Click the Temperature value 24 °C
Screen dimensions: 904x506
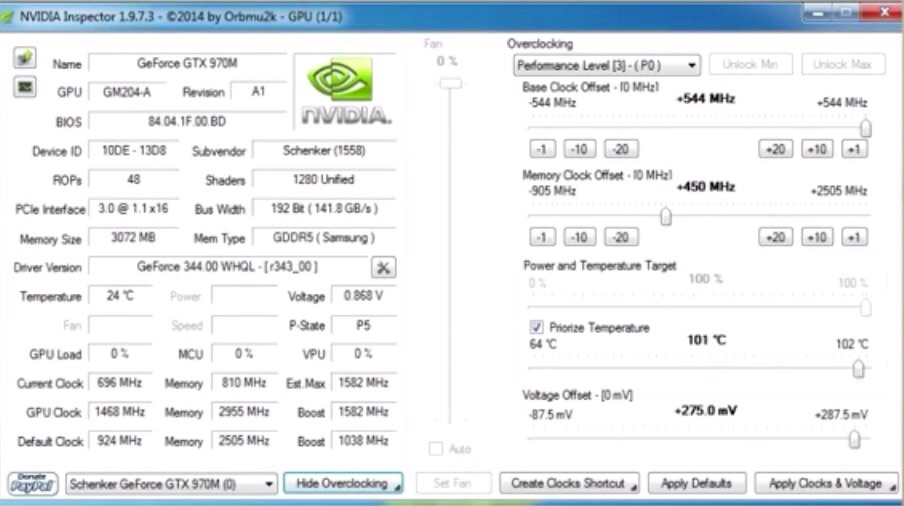pos(120,296)
